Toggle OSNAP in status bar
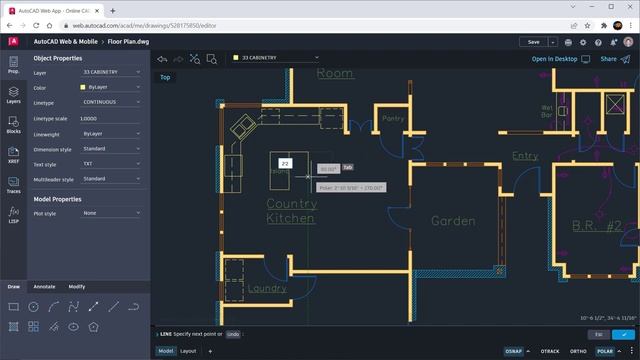The height and width of the screenshot is (360, 640). pos(513,351)
